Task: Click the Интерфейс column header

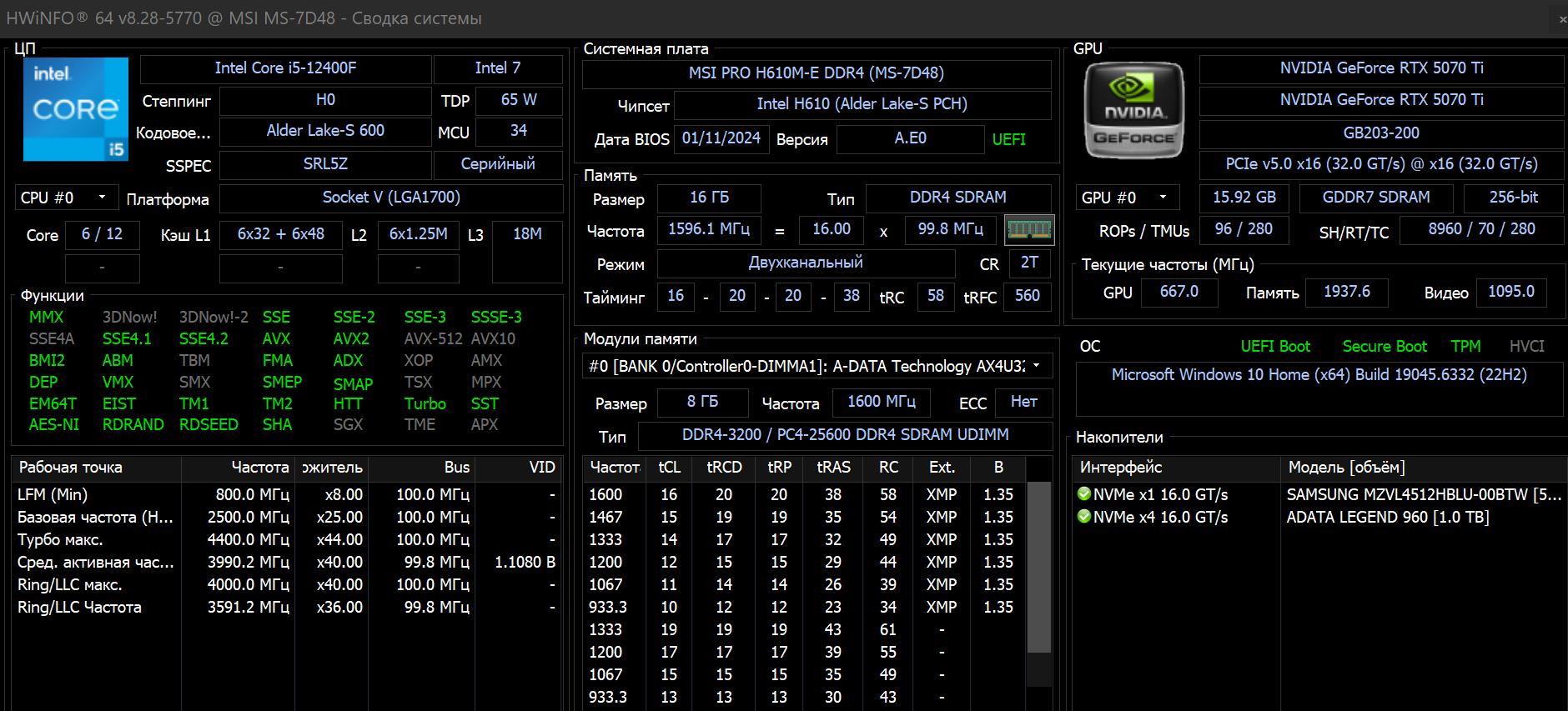Action: [1176, 468]
